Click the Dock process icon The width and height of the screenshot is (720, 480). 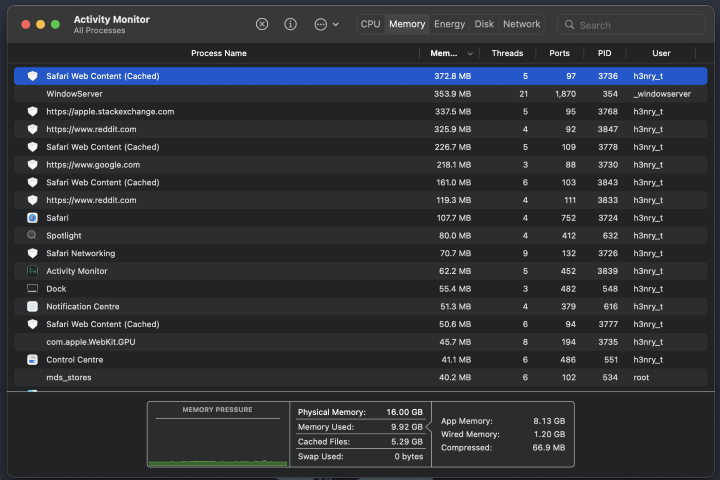point(32,288)
